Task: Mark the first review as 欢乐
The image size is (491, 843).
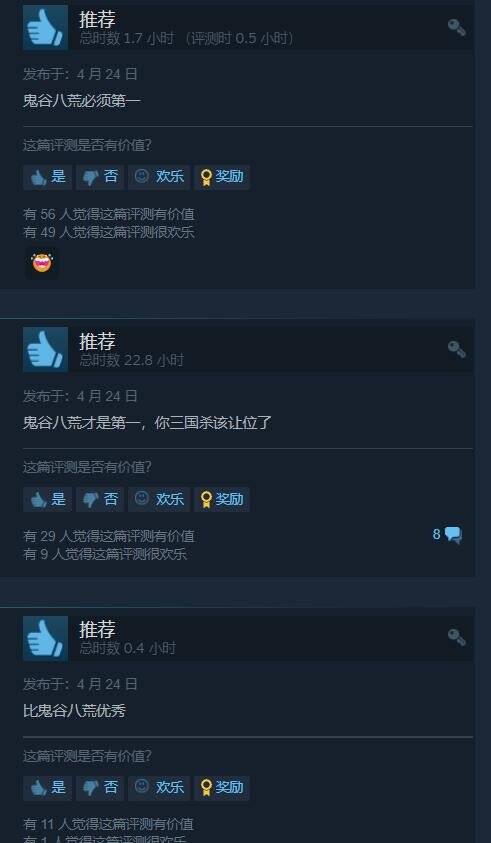Action: tap(159, 177)
